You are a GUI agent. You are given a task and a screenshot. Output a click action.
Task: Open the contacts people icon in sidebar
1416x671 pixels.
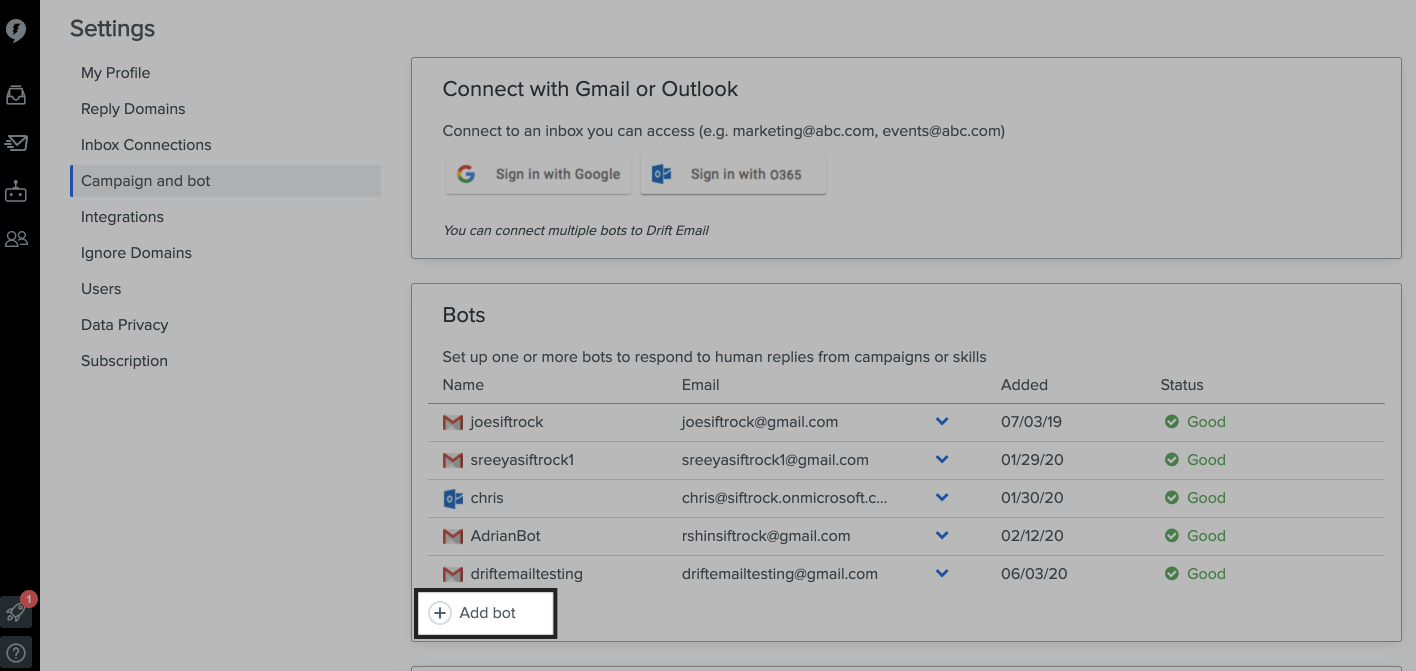(16, 239)
